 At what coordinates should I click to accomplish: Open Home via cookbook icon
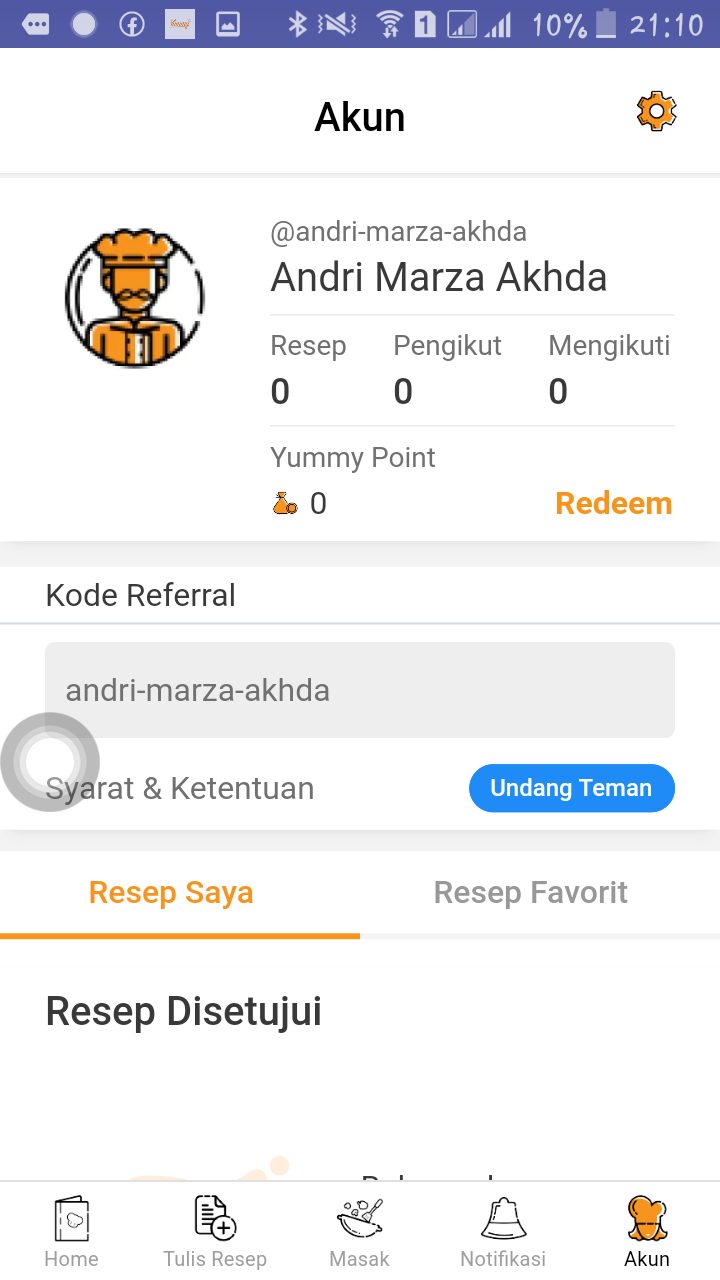coord(71,1219)
